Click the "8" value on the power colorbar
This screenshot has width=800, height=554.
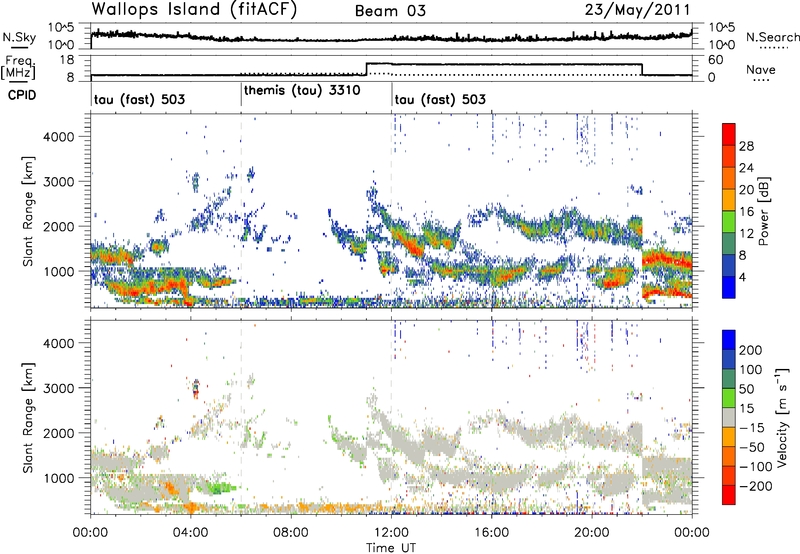pyautogui.click(x=743, y=256)
